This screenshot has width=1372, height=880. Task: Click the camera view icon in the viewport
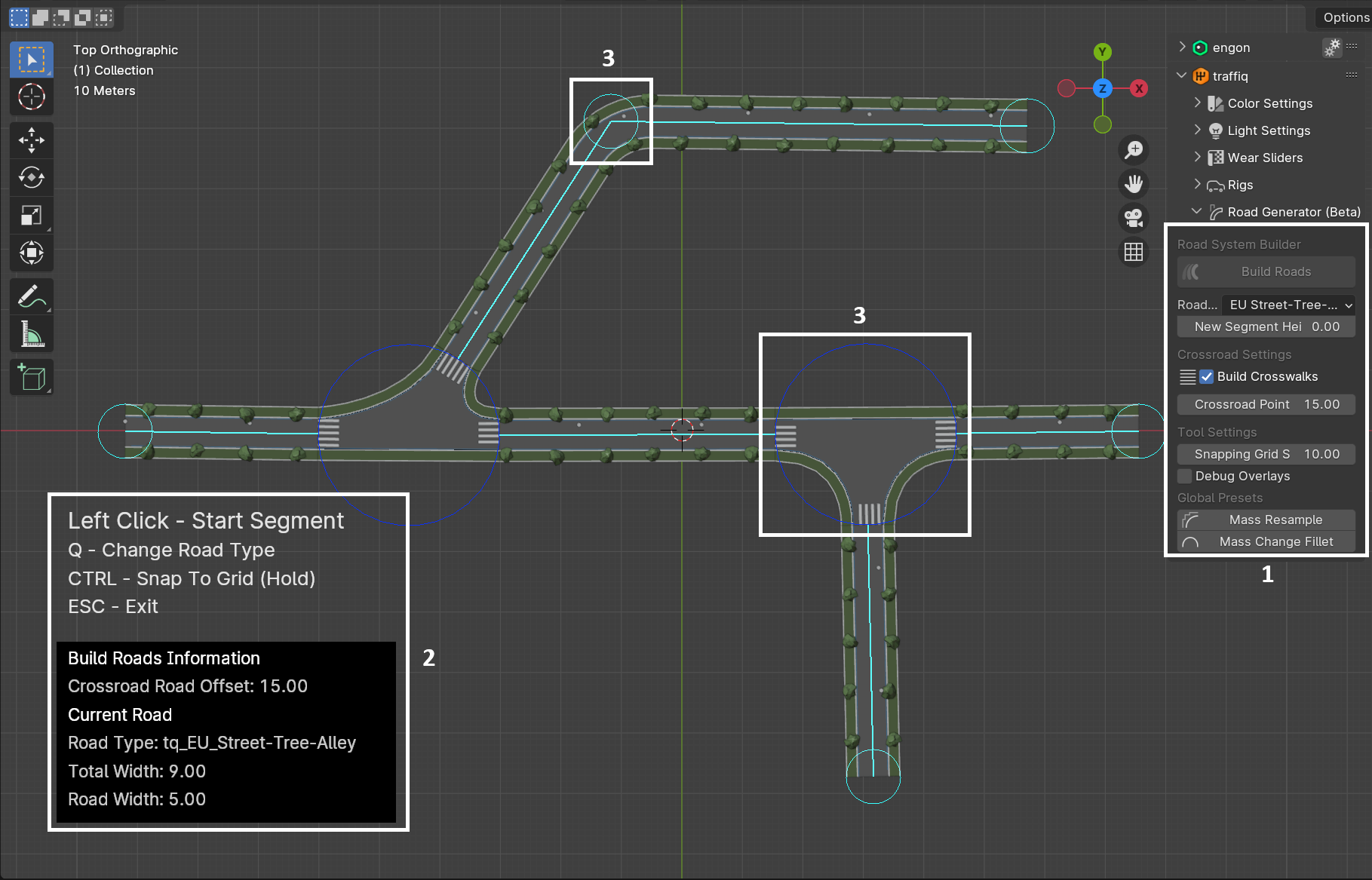[x=1134, y=217]
